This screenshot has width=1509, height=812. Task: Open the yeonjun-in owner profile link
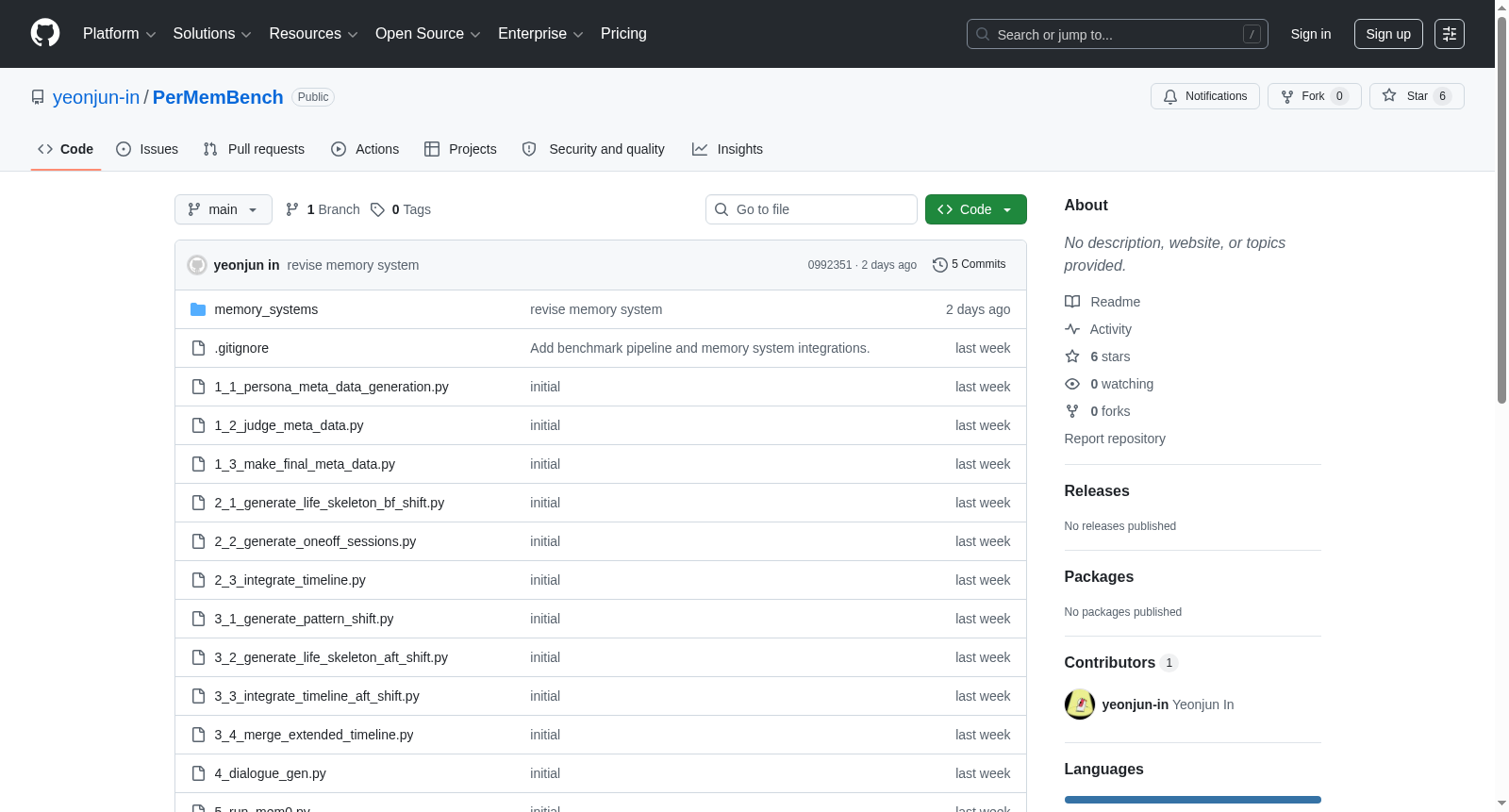coord(96,97)
